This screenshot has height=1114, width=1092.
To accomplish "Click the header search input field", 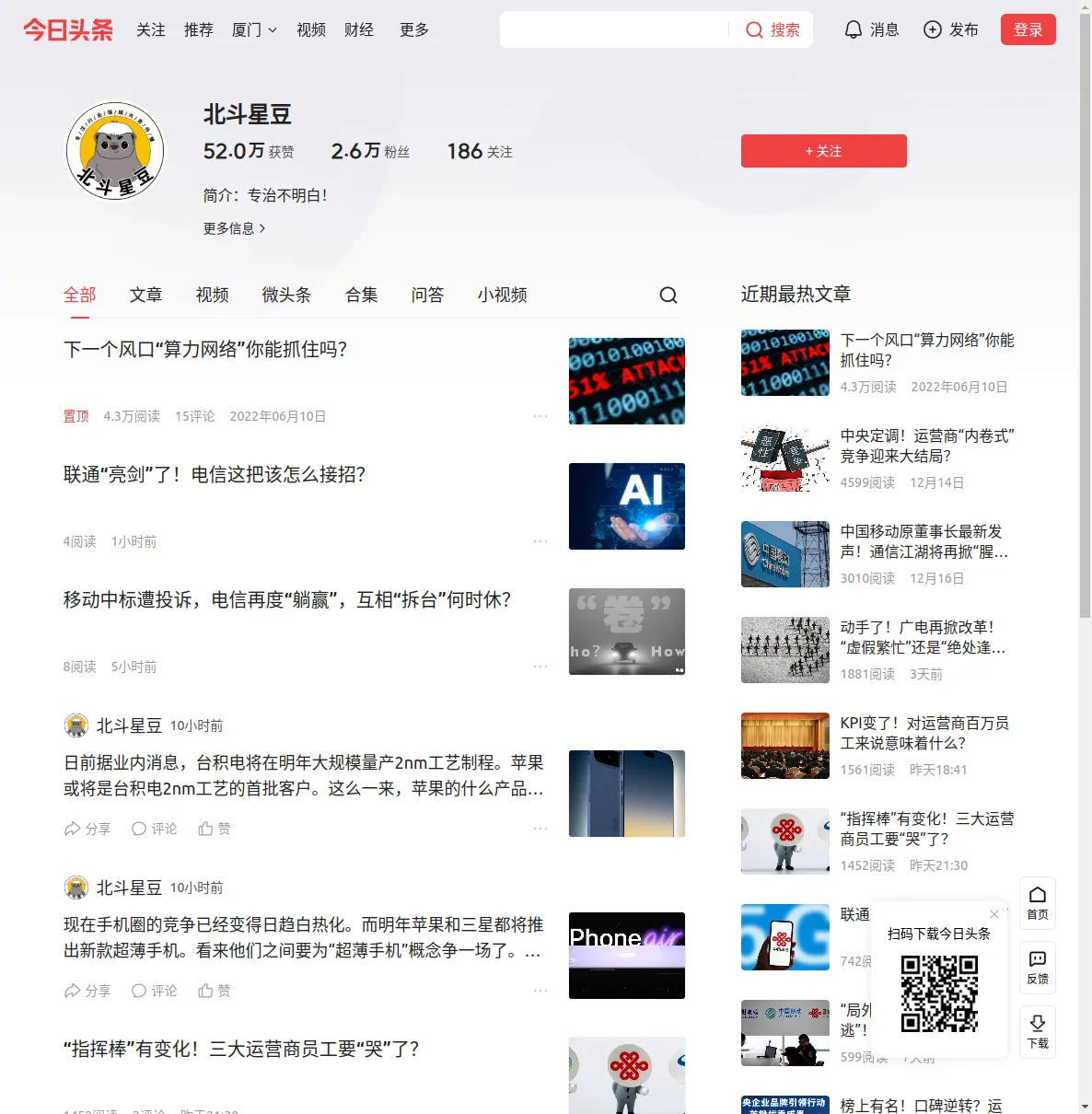I will (615, 29).
